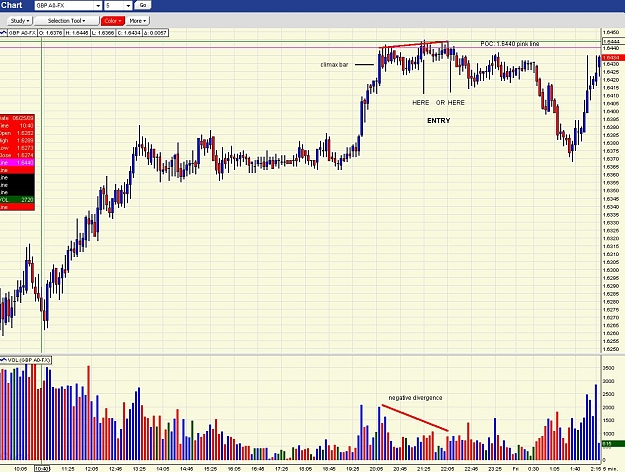
Task: Click the delta value 0.0057
Action: coord(155,33)
